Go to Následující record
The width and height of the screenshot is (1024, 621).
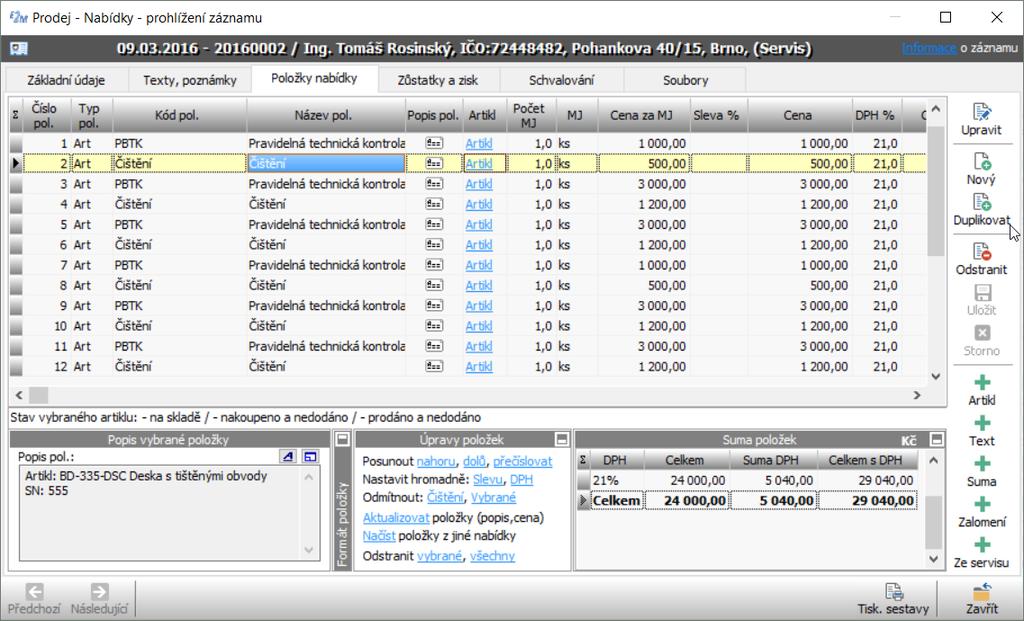[99, 598]
